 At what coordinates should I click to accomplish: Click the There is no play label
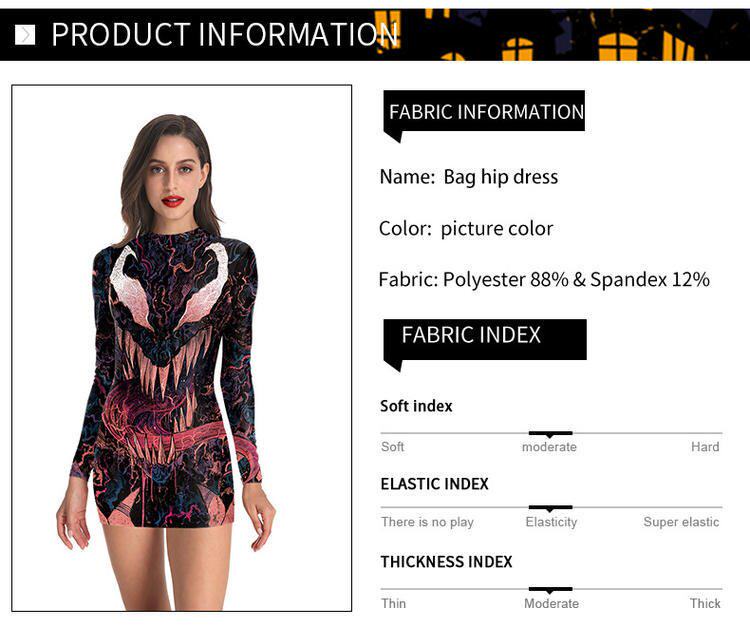(x=427, y=522)
